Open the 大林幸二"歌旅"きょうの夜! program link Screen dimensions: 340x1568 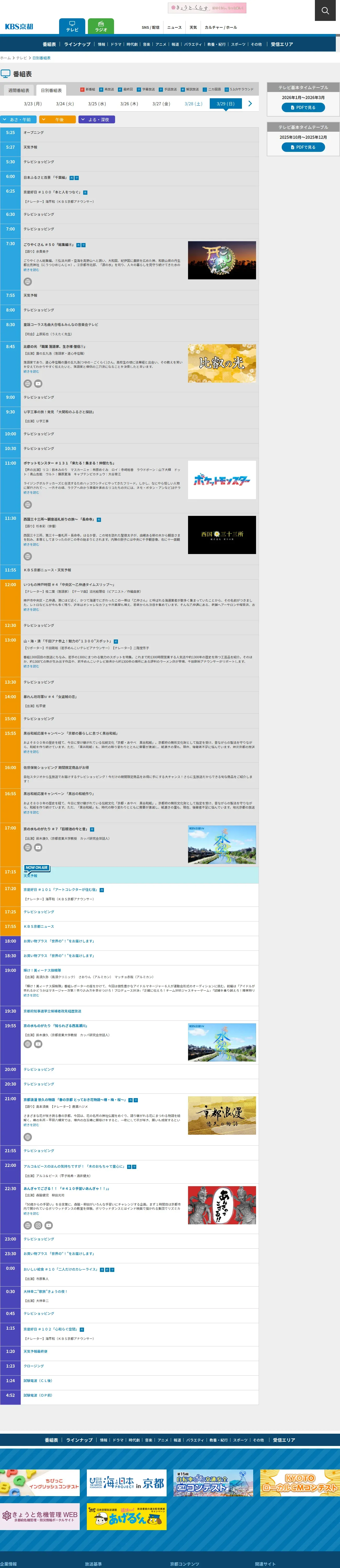point(46,1291)
